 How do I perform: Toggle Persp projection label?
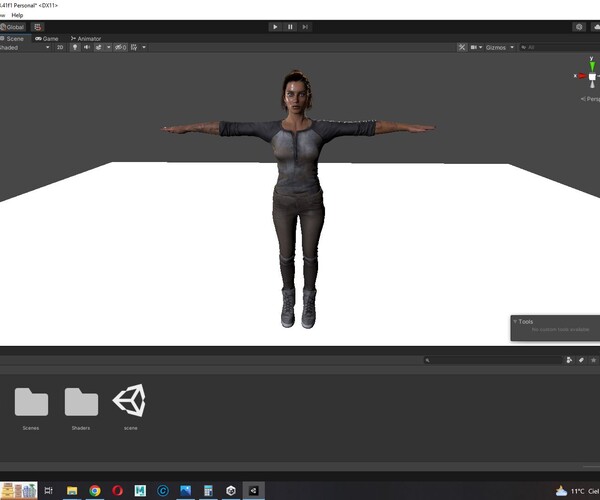pyautogui.click(x=591, y=99)
